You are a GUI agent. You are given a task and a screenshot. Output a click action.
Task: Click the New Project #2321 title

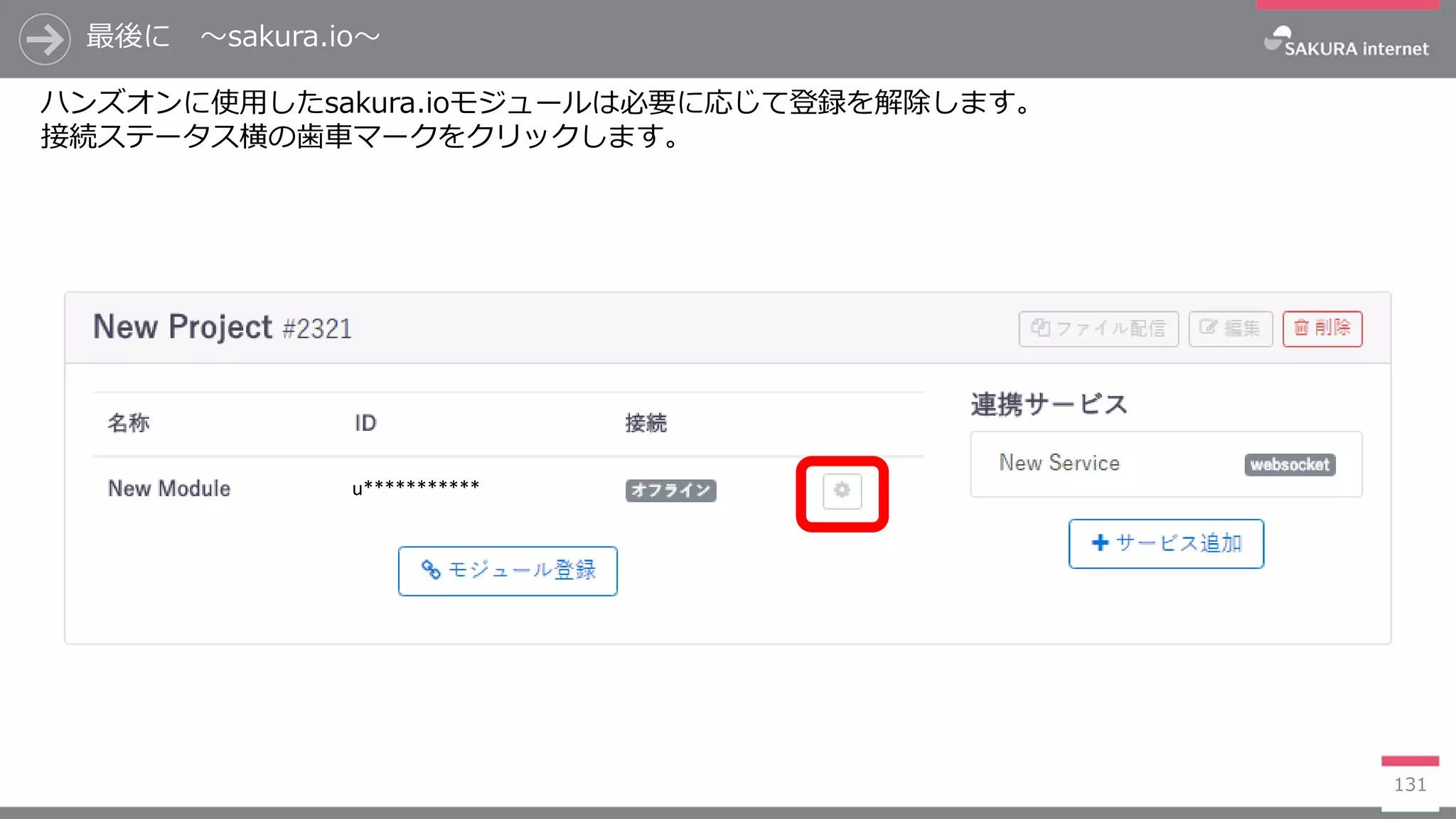click(223, 328)
